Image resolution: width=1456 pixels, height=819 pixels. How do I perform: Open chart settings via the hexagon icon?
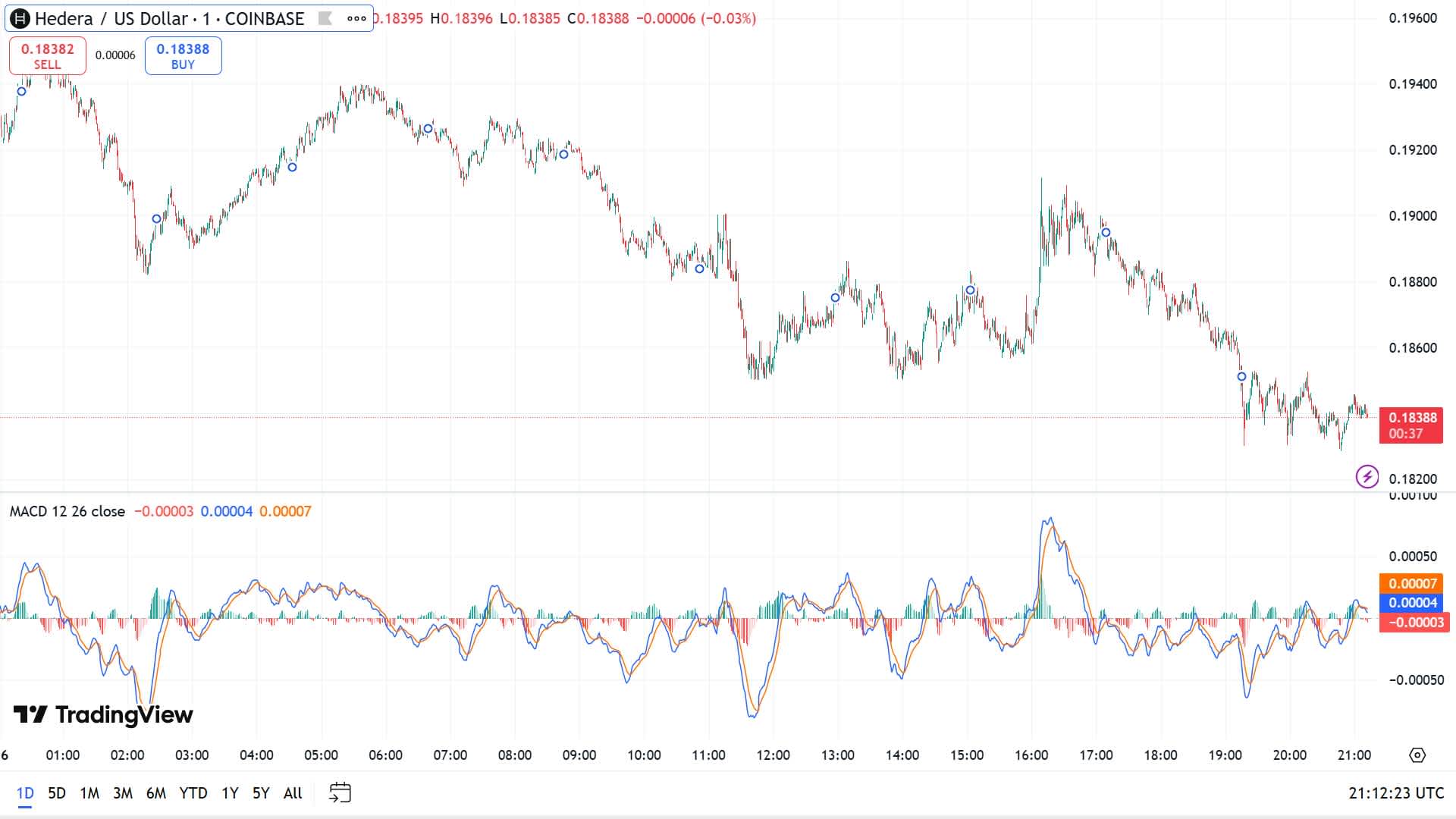pyautogui.click(x=1419, y=755)
